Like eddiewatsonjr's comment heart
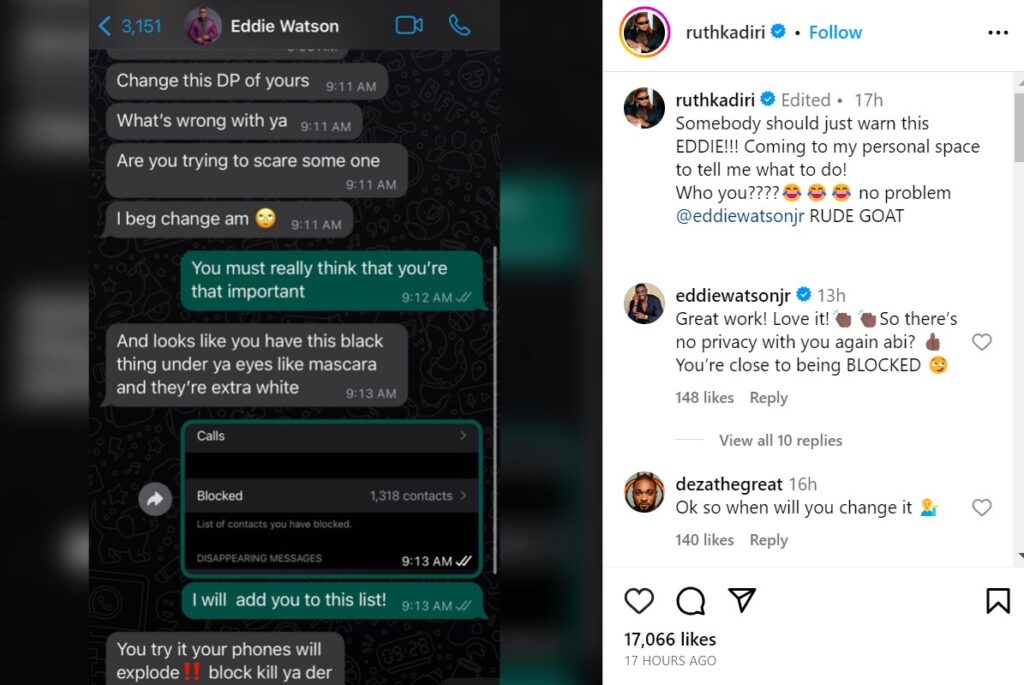 [982, 342]
